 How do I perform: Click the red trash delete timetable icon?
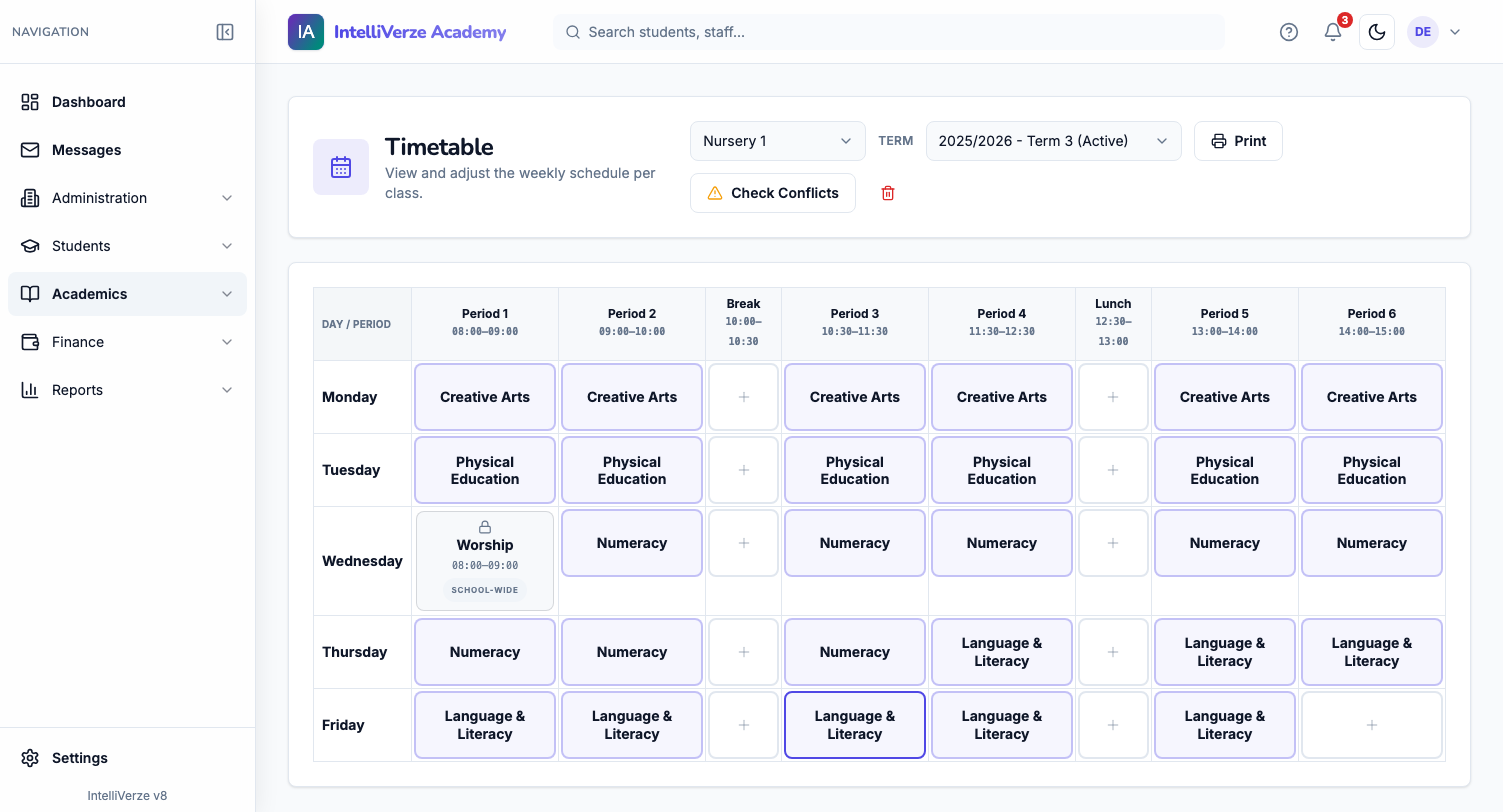pos(888,193)
